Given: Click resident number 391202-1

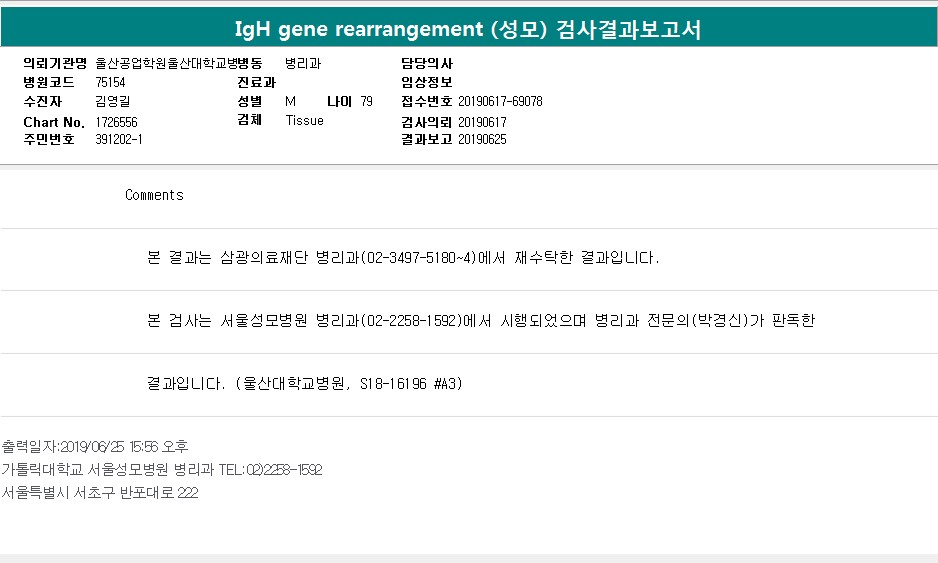Looking at the screenshot, I should click(x=119, y=139).
